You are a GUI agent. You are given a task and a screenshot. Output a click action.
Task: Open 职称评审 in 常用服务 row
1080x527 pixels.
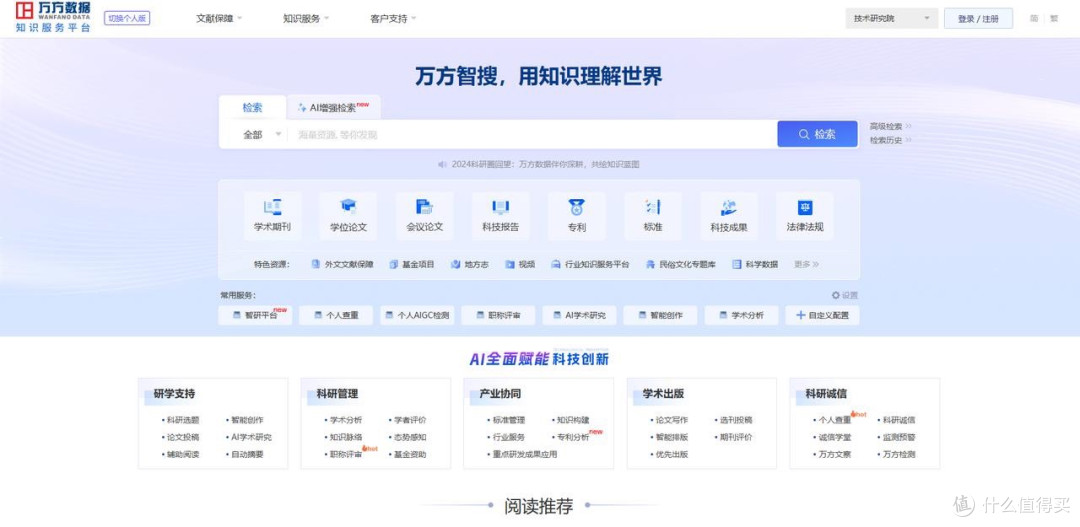tap(498, 316)
